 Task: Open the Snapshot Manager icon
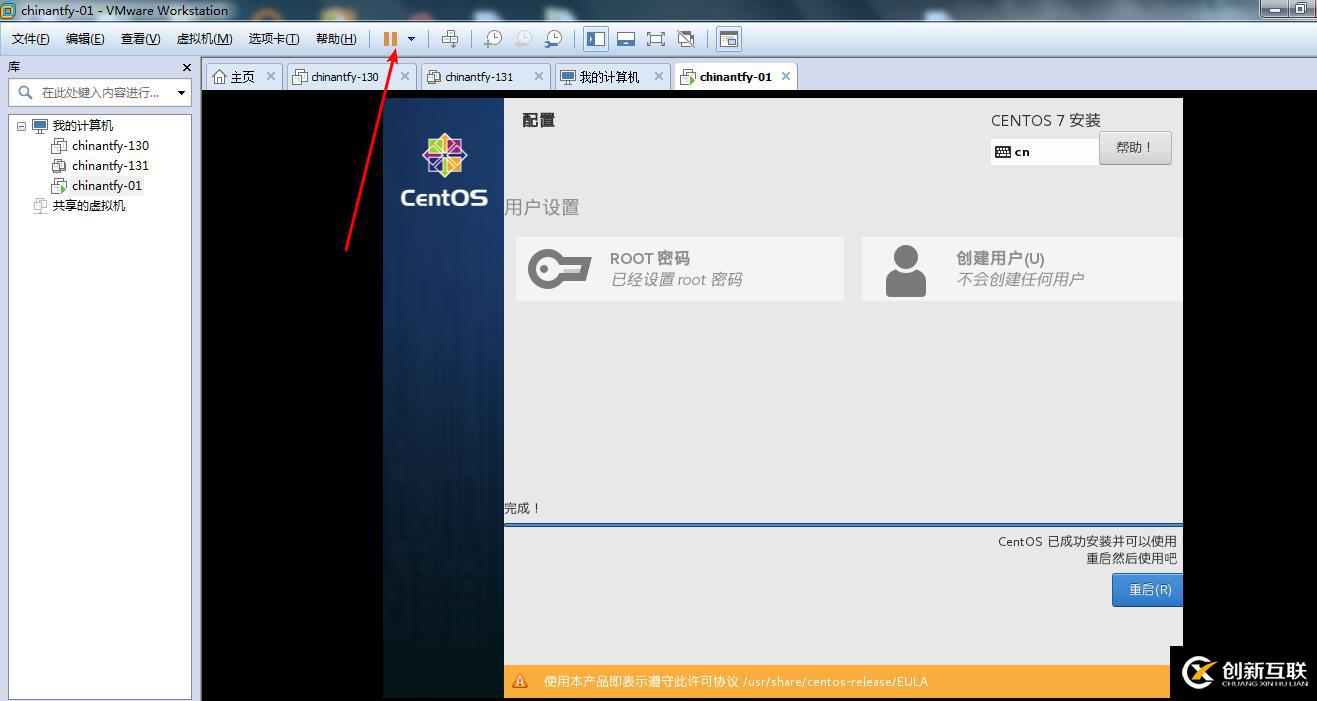coord(553,39)
